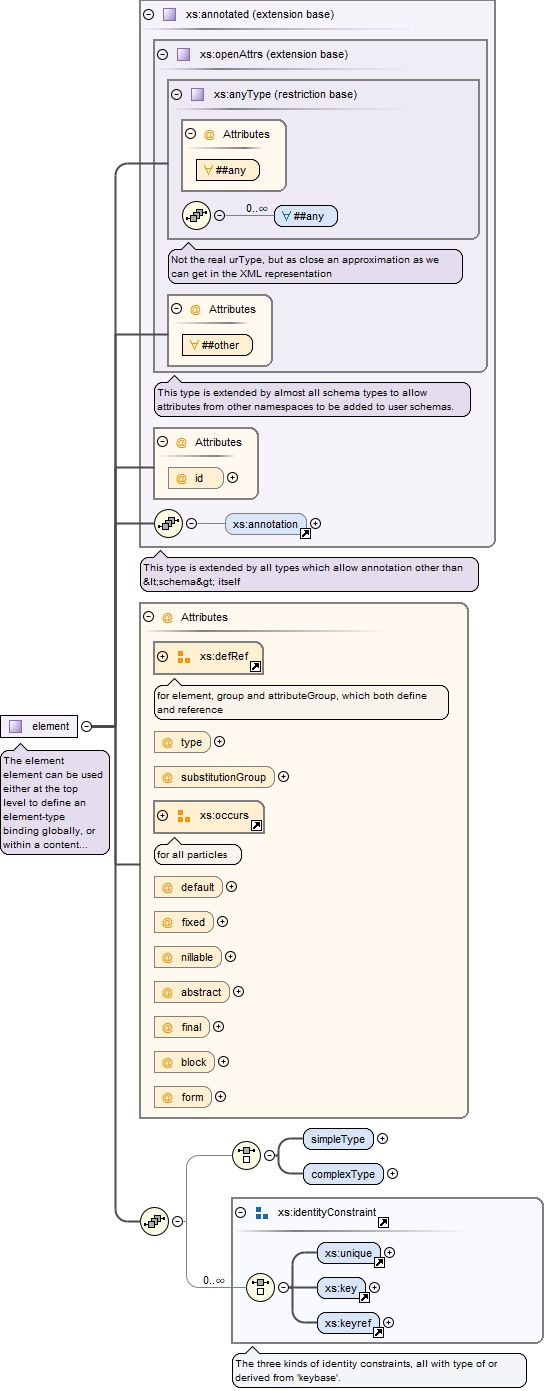Expand the xs:defRef attribute group
Viewport: 545px width, 1391px height.
(162, 657)
